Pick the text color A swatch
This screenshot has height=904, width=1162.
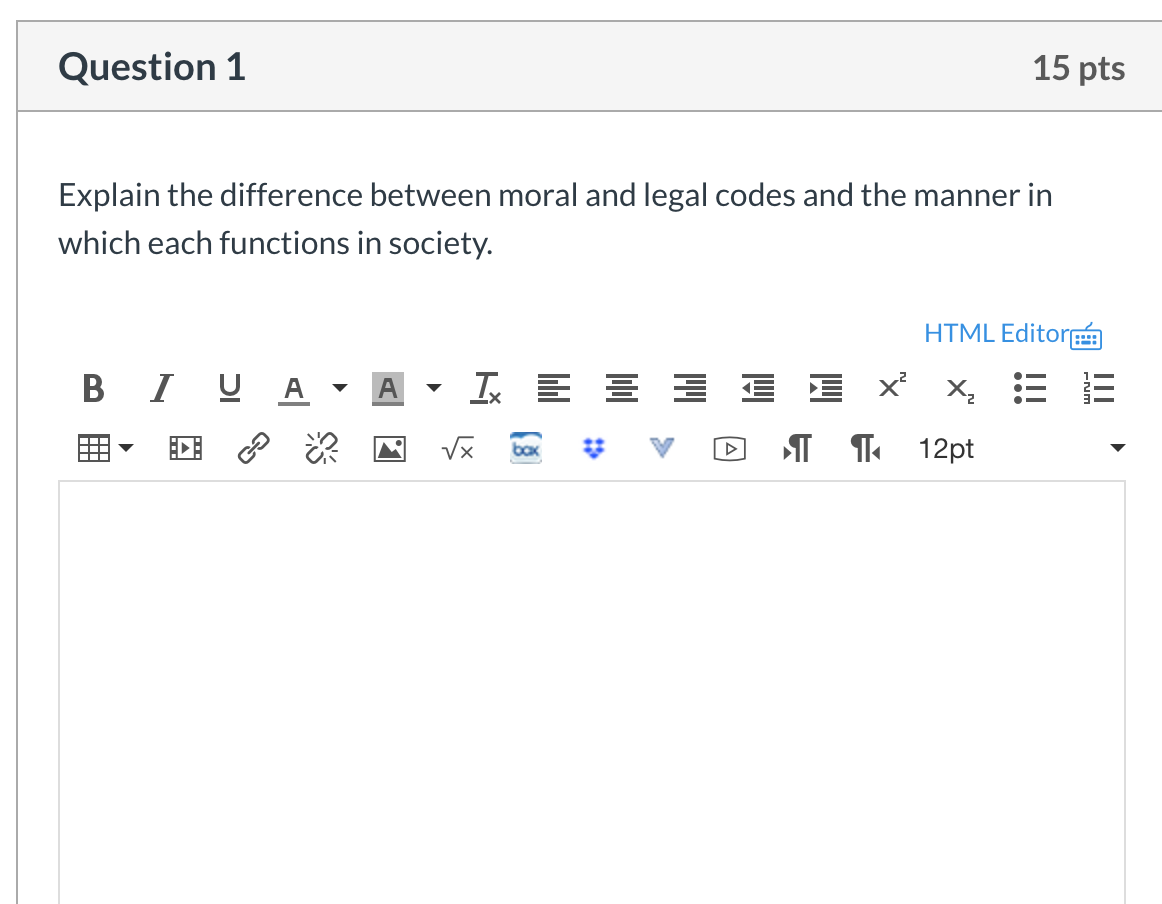click(293, 389)
